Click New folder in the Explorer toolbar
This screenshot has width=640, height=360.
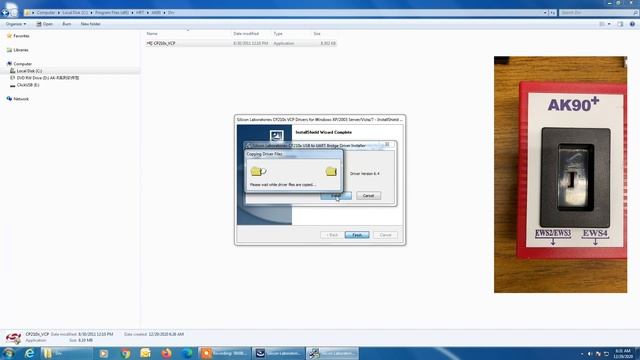click(x=90, y=24)
